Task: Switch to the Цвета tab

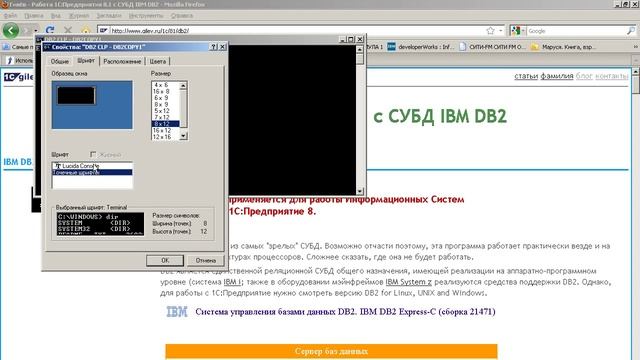Action: pyautogui.click(x=158, y=62)
